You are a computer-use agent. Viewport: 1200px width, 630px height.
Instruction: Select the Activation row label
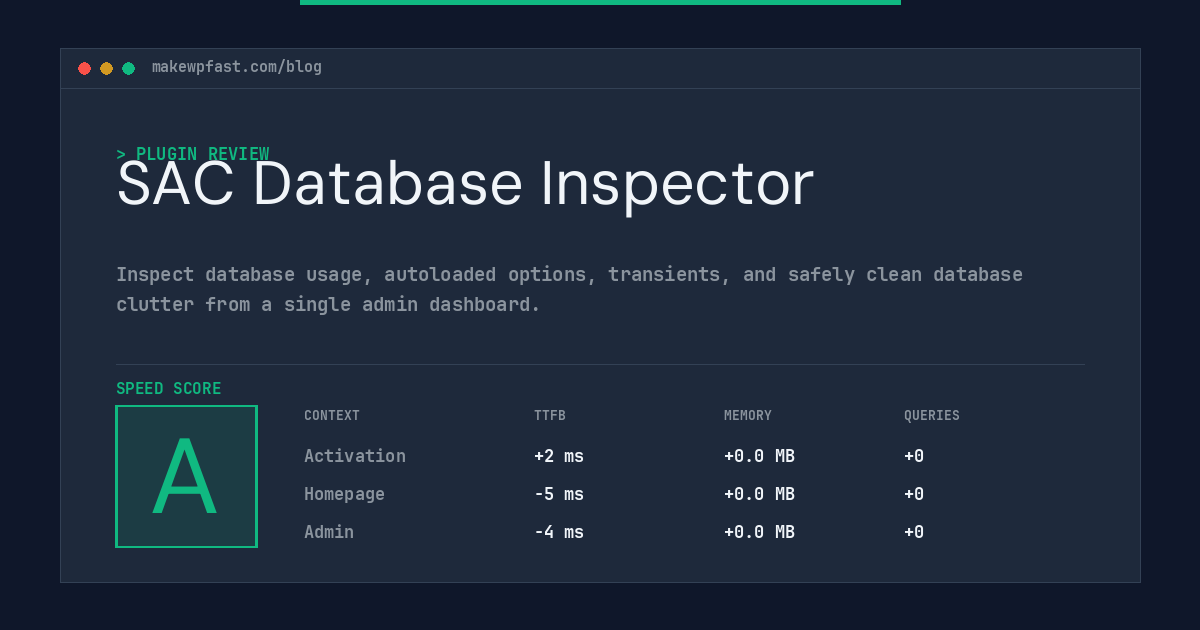355,456
